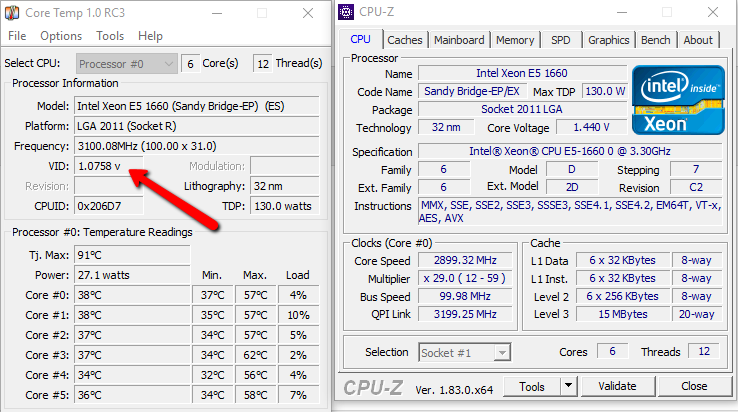The width and height of the screenshot is (738, 412).
Task: Open the Options menu in Core Temp
Action: (x=61, y=36)
